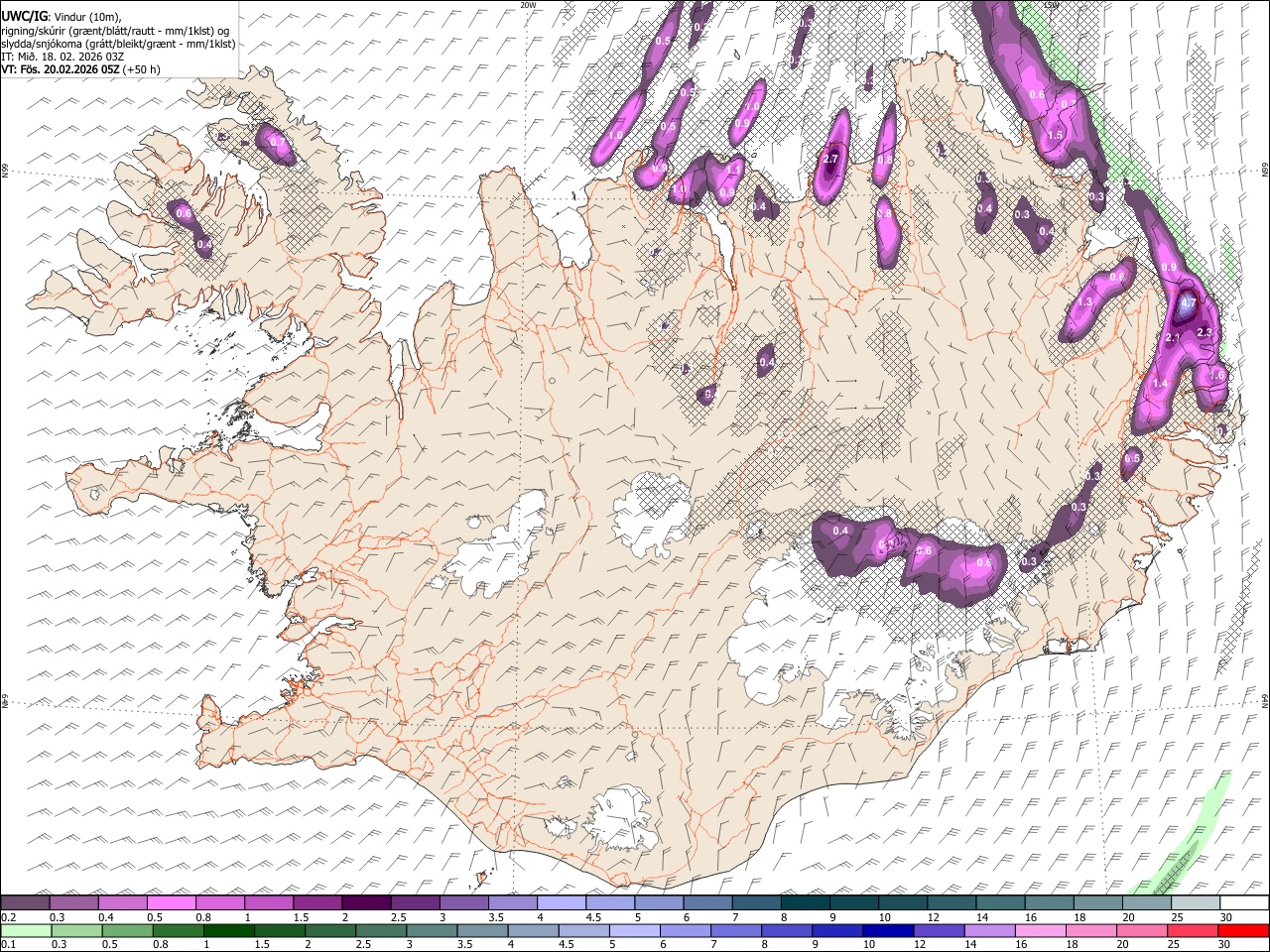Select the dark green lower swatch between 1 and 1.5
Viewport: 1270px width, 952px height.
[x=229, y=930]
